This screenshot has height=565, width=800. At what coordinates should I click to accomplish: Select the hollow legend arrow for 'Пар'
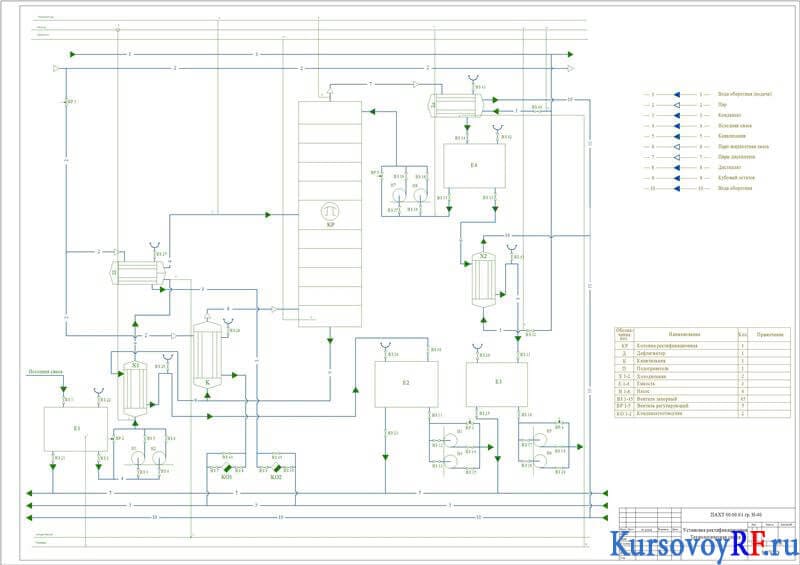(x=677, y=105)
